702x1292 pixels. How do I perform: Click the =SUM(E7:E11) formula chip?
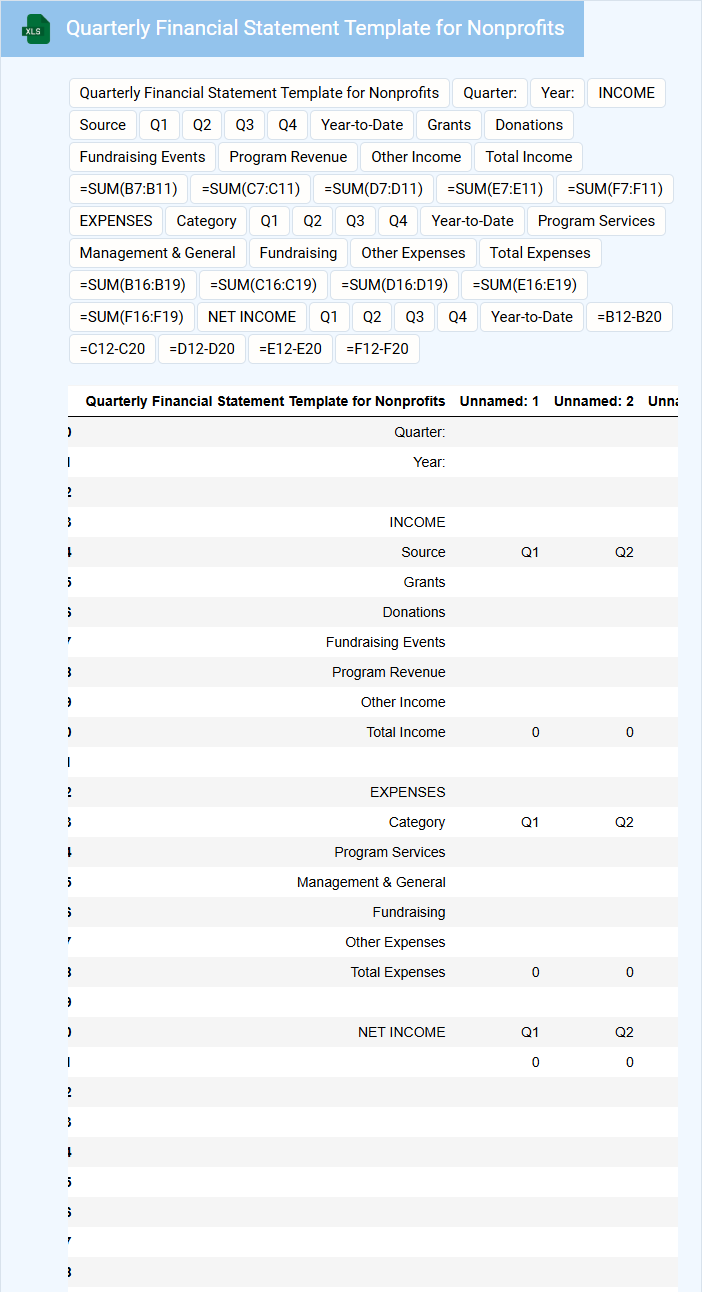495,189
